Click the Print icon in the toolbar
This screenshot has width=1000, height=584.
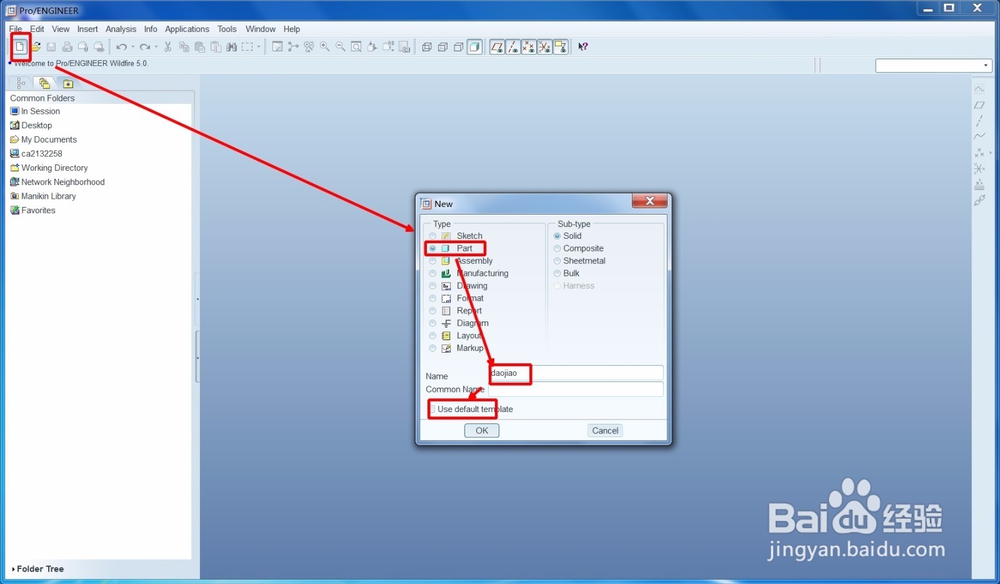(67, 47)
